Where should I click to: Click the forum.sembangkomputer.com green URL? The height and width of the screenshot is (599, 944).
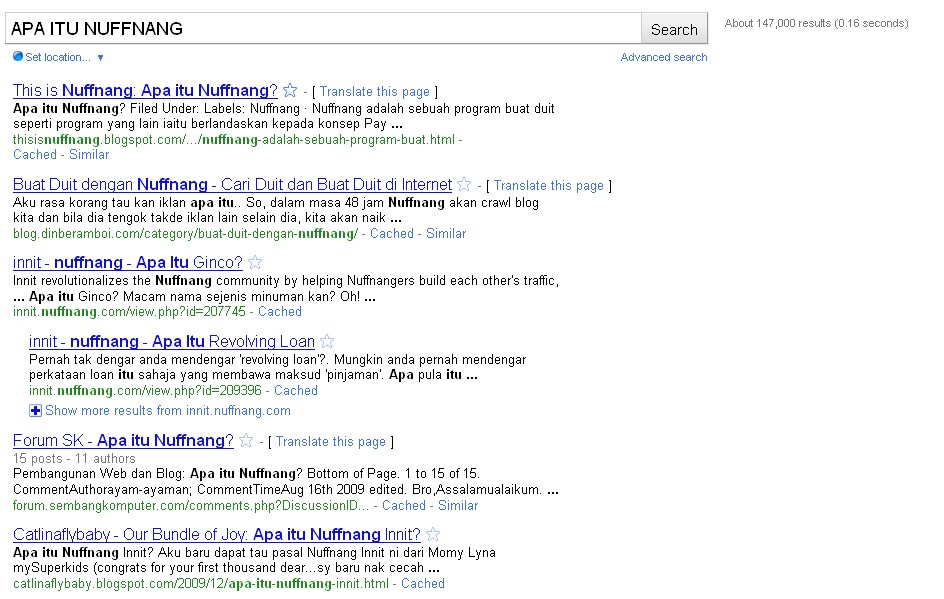pyautogui.click(x=191, y=506)
